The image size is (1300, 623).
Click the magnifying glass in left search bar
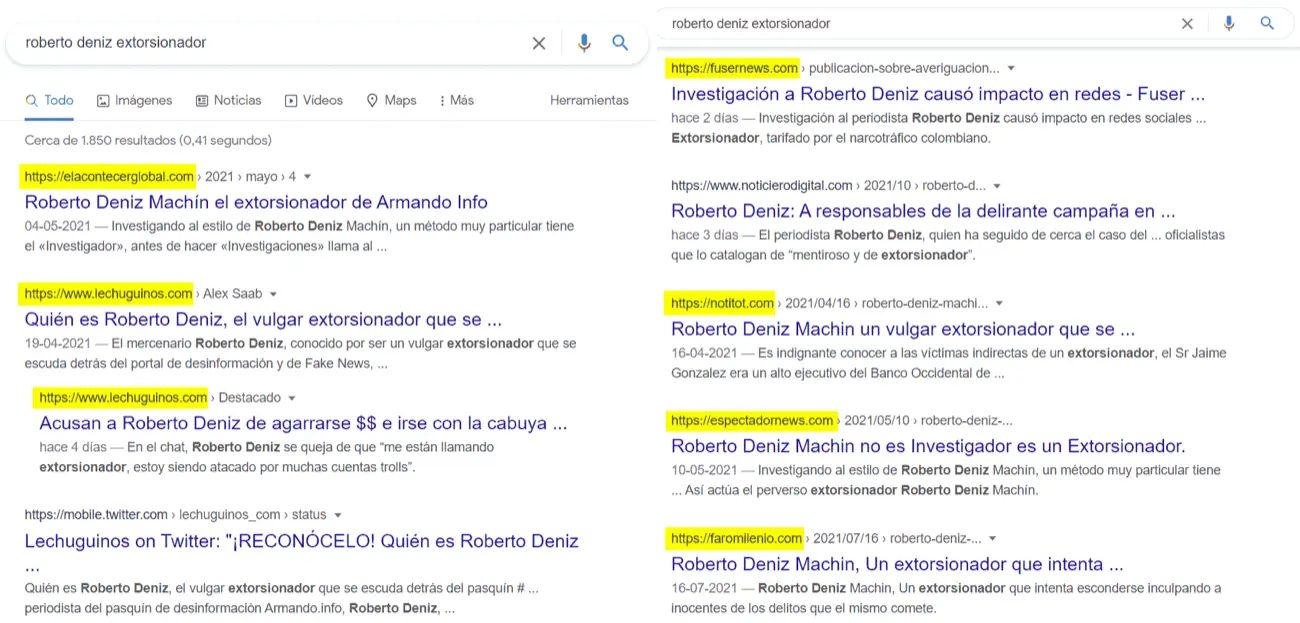(620, 43)
